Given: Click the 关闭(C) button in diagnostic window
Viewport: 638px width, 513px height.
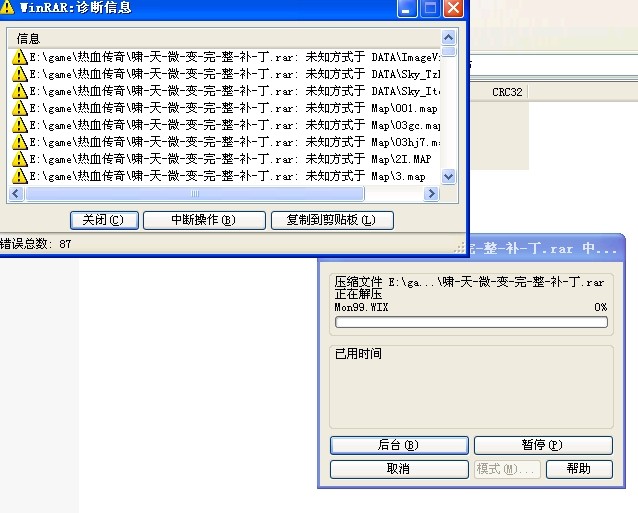Looking at the screenshot, I should tap(104, 220).
